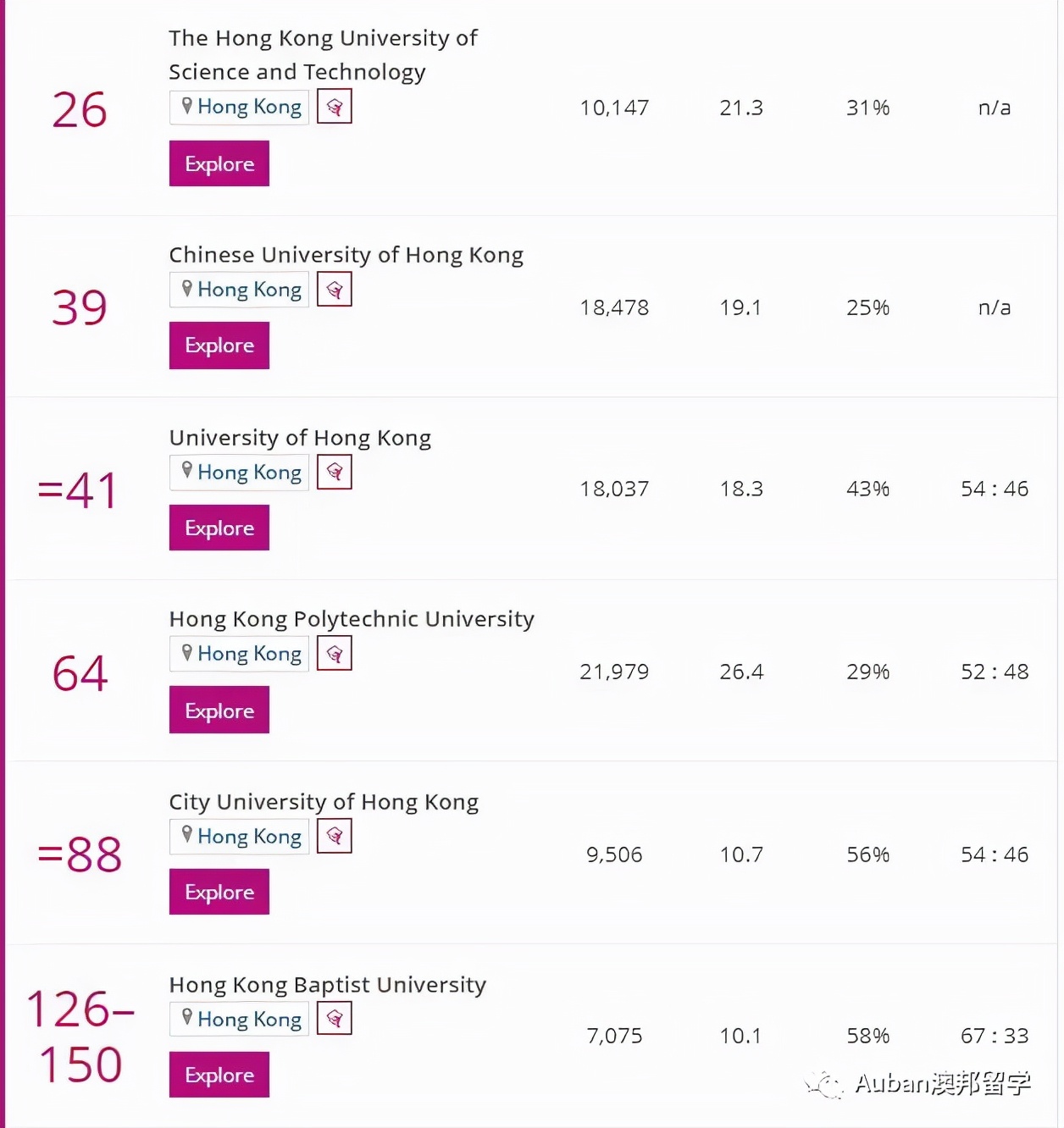Open Hong Kong location link under Chinese University
The height and width of the screenshot is (1128, 1064).
(x=241, y=290)
